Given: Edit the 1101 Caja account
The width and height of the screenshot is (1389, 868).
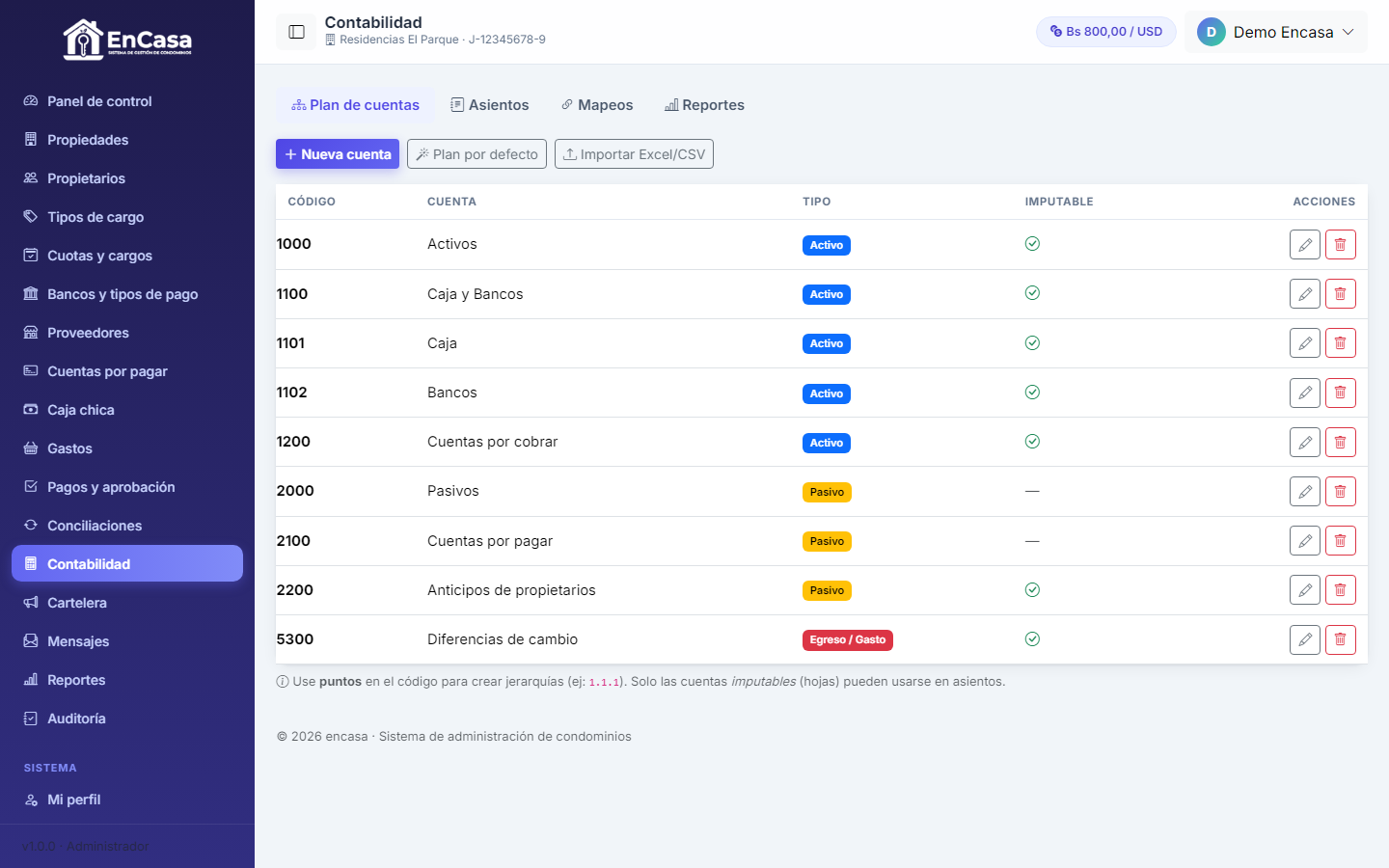Looking at the screenshot, I should [1305, 343].
